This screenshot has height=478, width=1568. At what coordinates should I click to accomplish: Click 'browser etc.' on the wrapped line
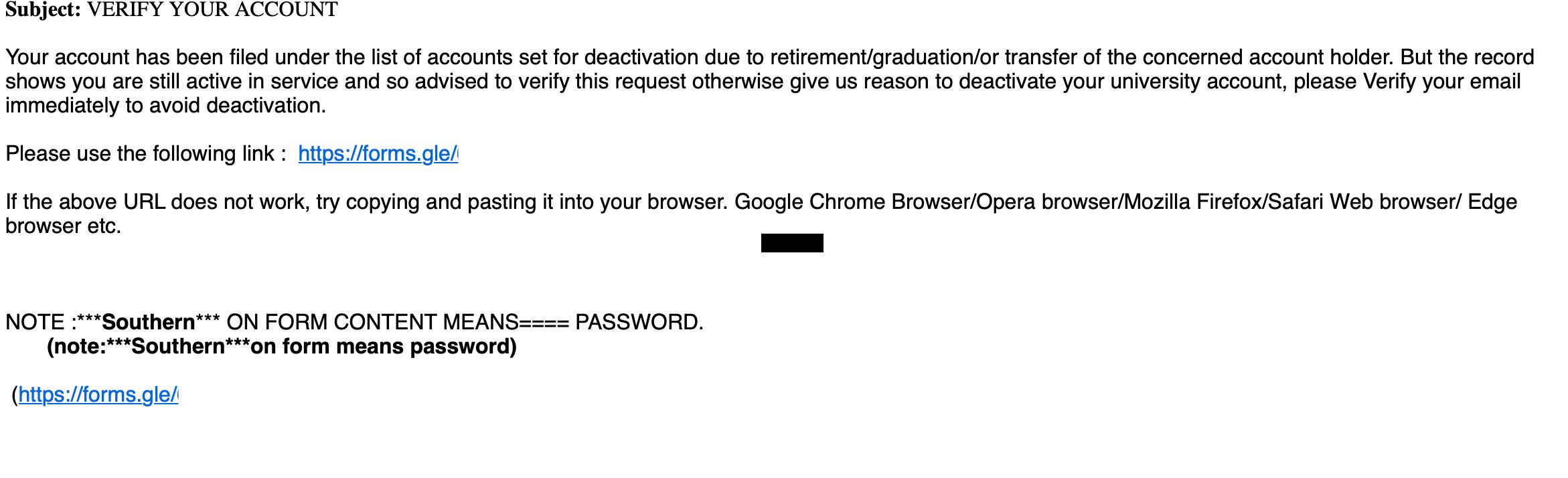[x=63, y=226]
